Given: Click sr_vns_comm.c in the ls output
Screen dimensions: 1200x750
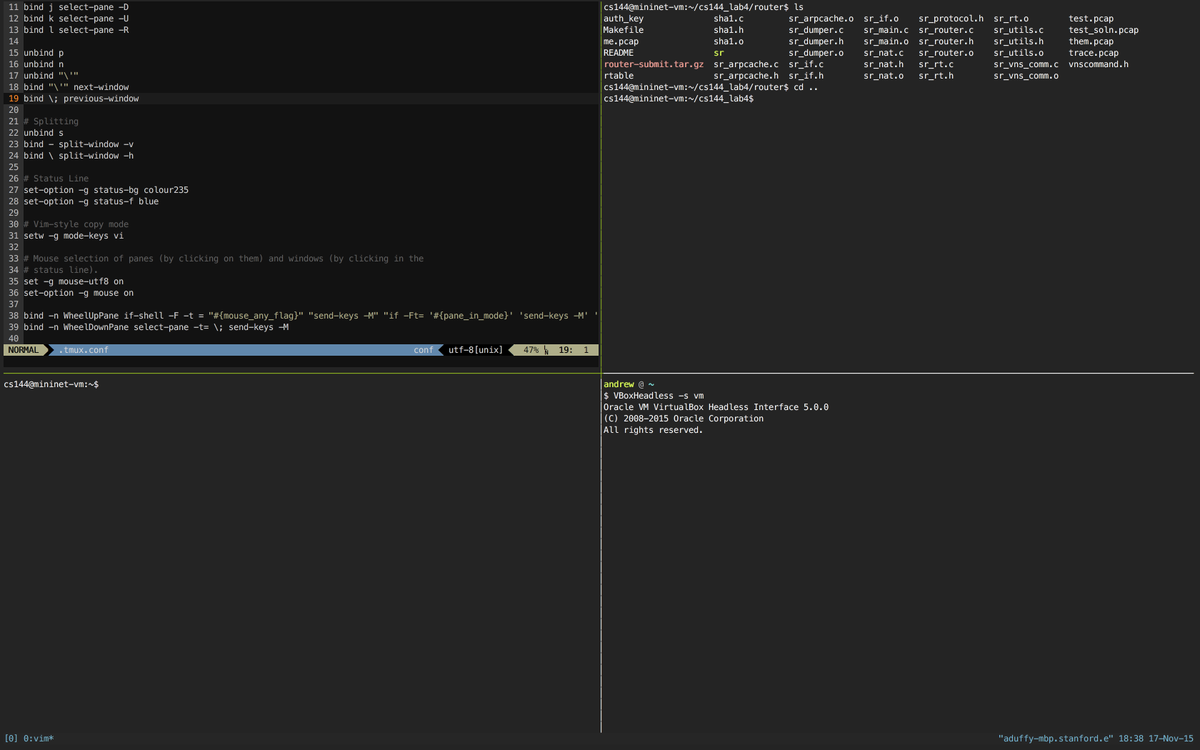Looking at the screenshot, I should click(x=1026, y=64).
